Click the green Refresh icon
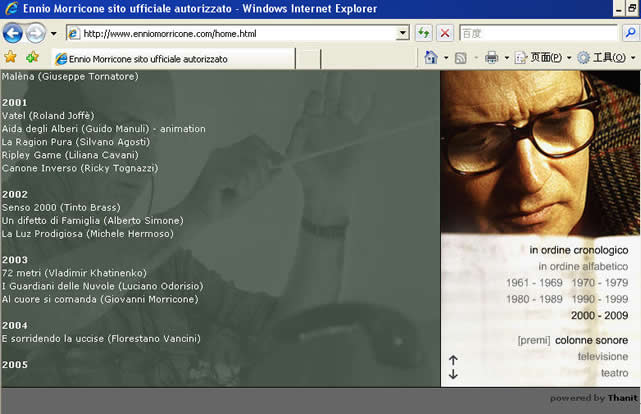641x414 pixels. tap(424, 33)
